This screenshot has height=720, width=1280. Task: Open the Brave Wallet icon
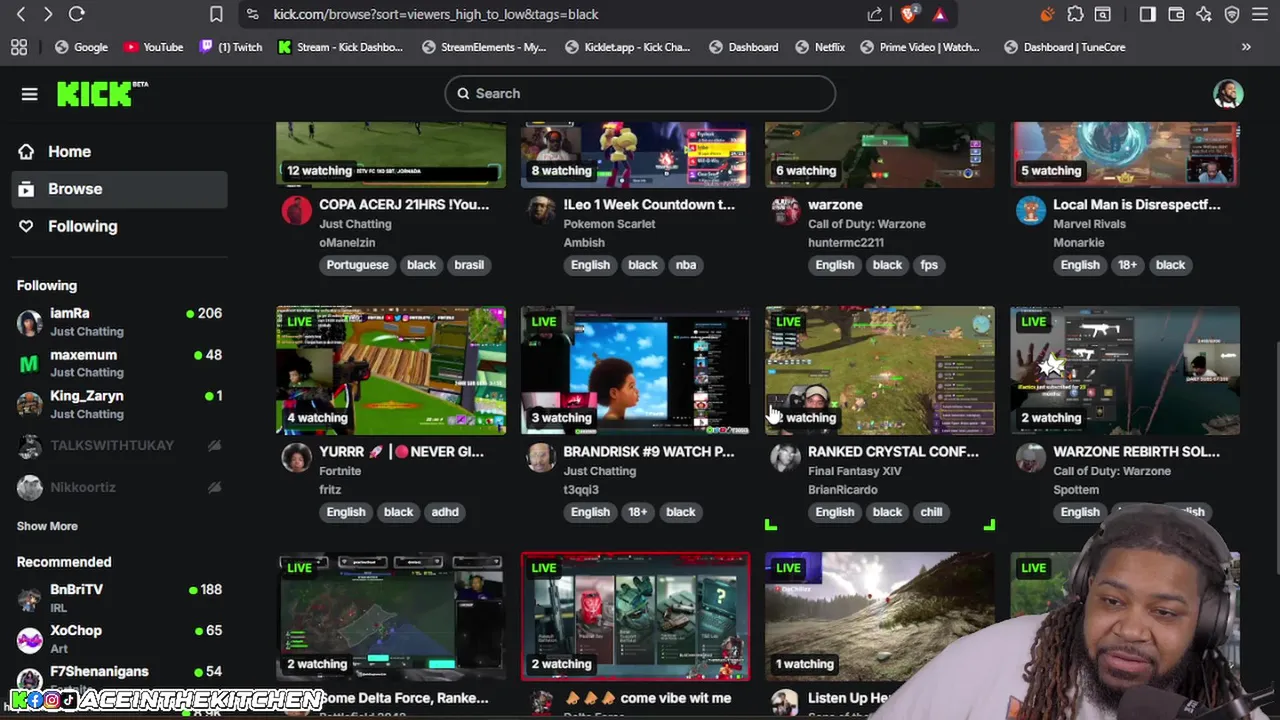click(1176, 14)
